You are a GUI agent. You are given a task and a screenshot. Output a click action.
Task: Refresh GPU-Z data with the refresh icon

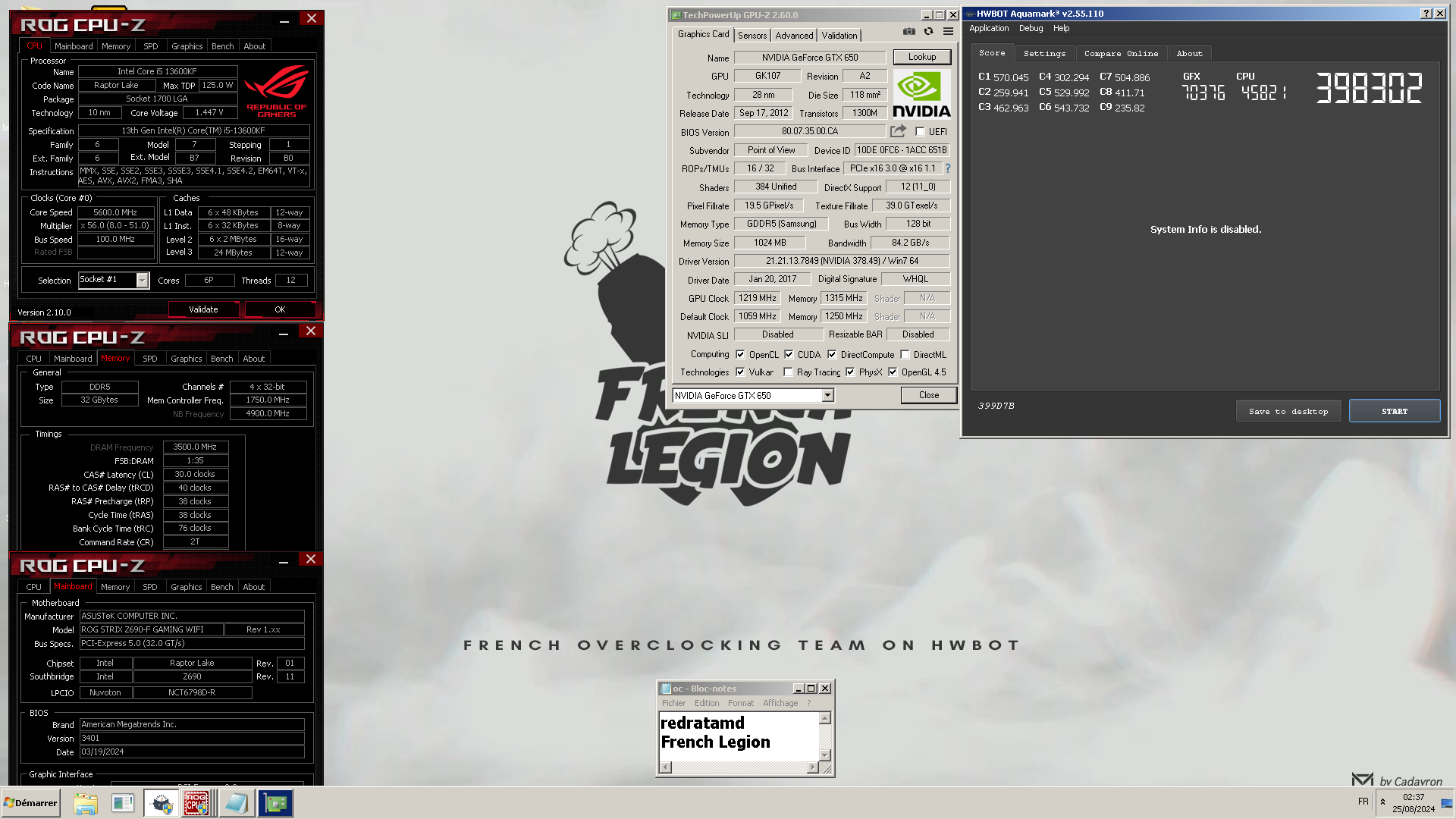928,32
